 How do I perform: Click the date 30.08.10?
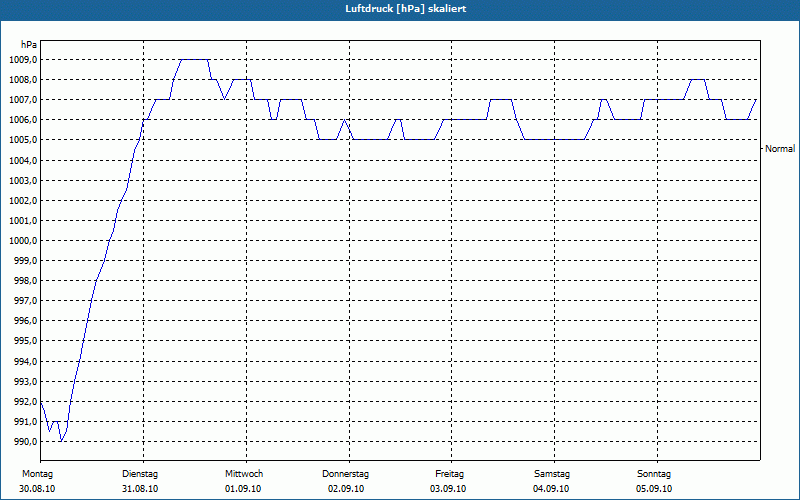[x=37, y=489]
